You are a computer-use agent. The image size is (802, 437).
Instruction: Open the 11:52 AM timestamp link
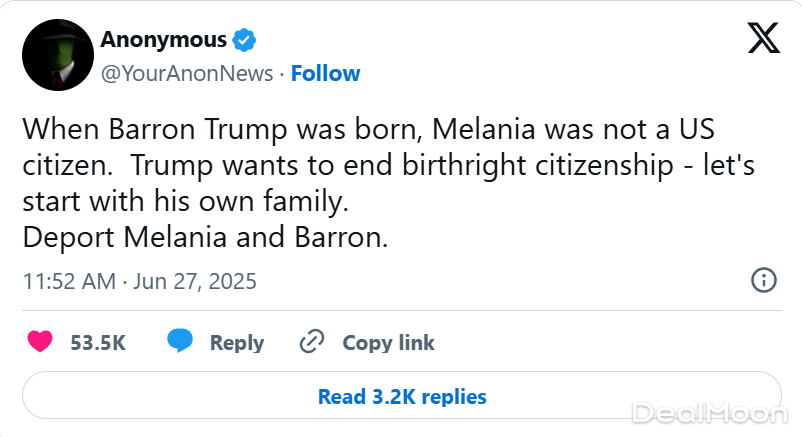69,281
